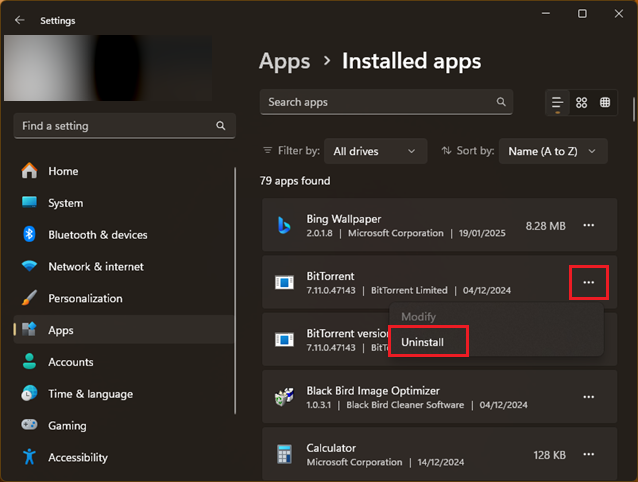
Task: Click the user profile picture area
Action: pyautogui.click(x=108, y=68)
